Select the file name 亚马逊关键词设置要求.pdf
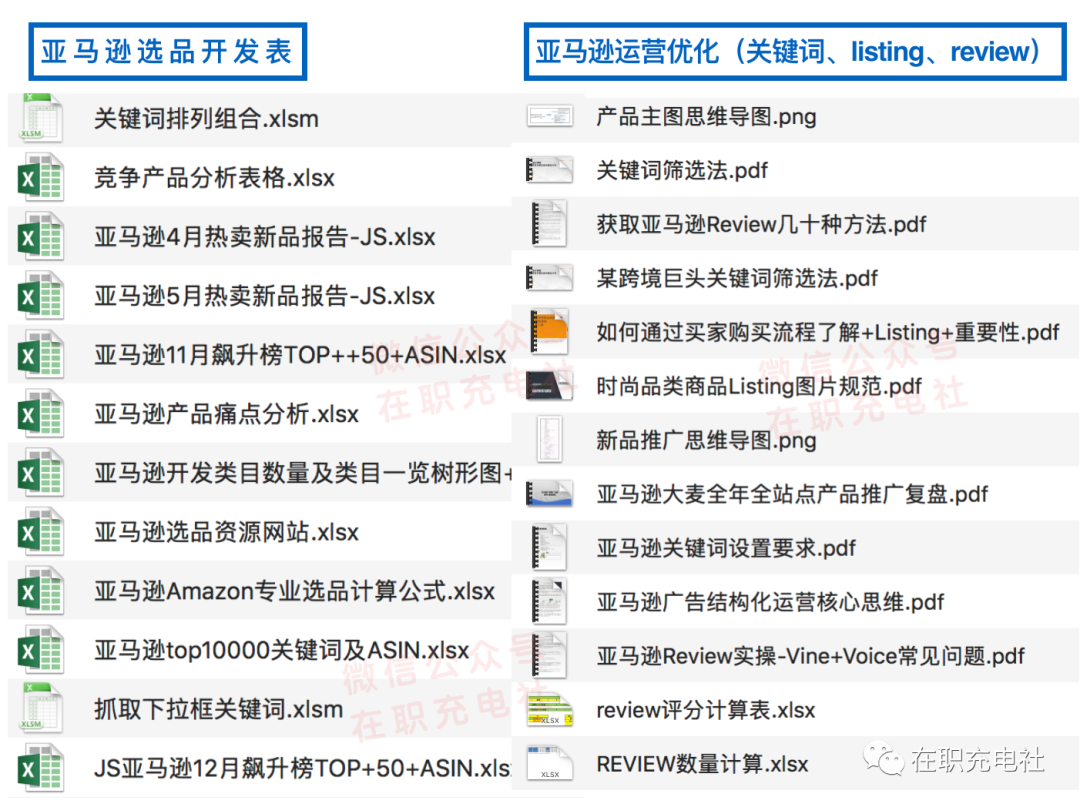Image resolution: width=1080 pixels, height=807 pixels. [726, 549]
